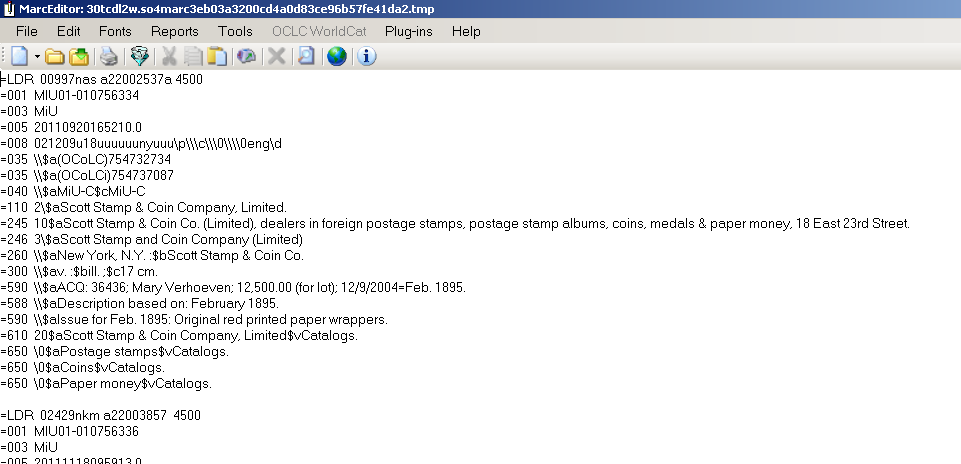Open the Tools menu
Screen dimensions: 961x464
[x=235, y=31]
